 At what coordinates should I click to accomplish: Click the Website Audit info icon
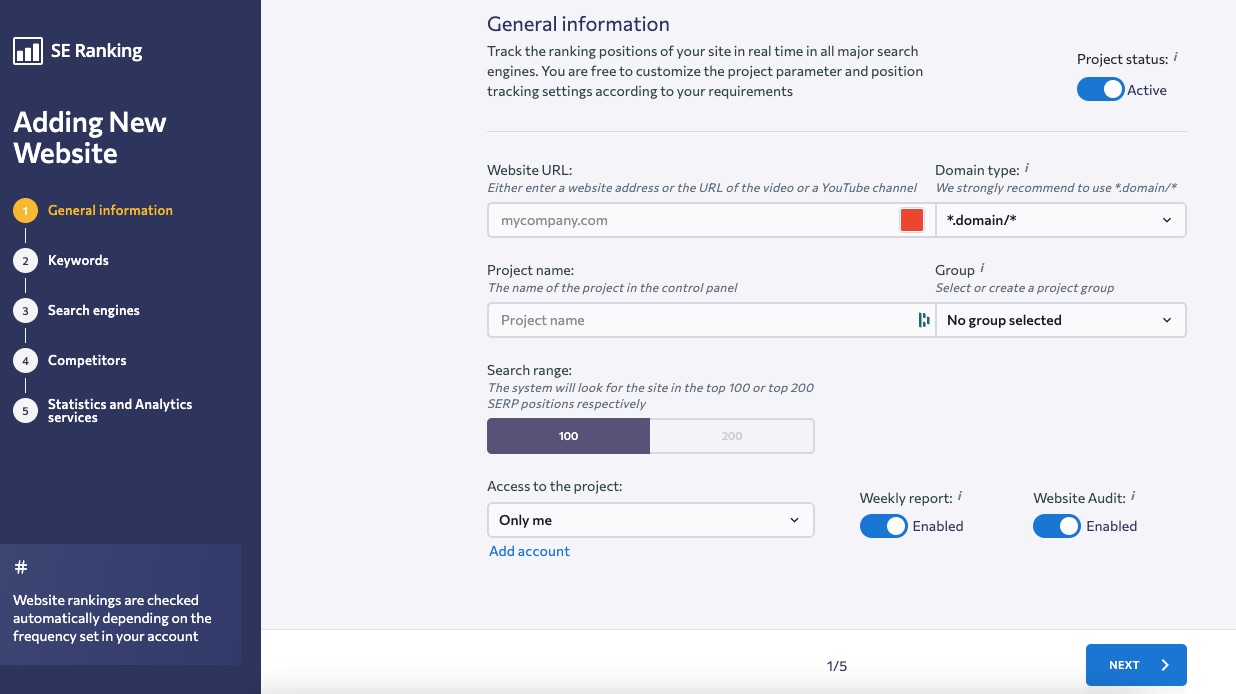[1133, 496]
